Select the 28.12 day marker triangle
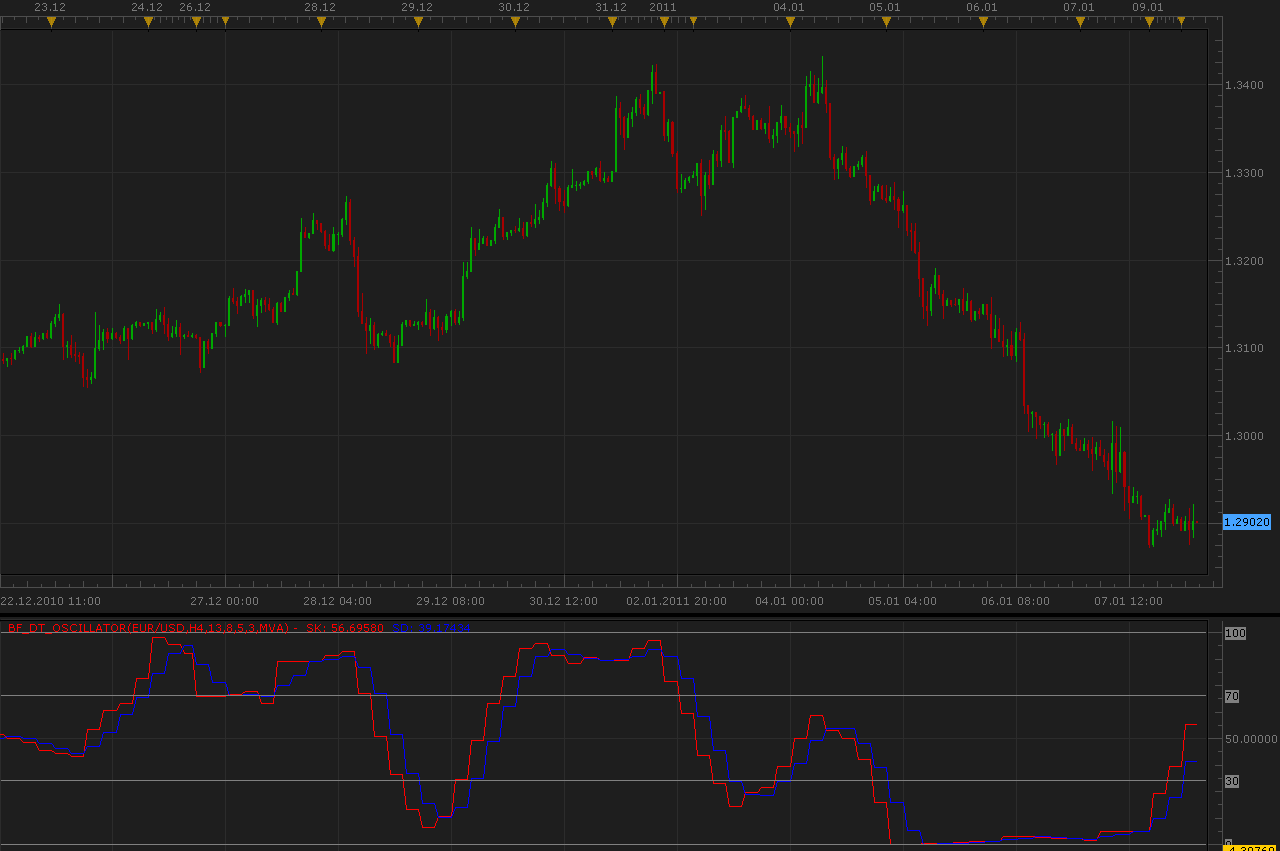 (x=320, y=21)
